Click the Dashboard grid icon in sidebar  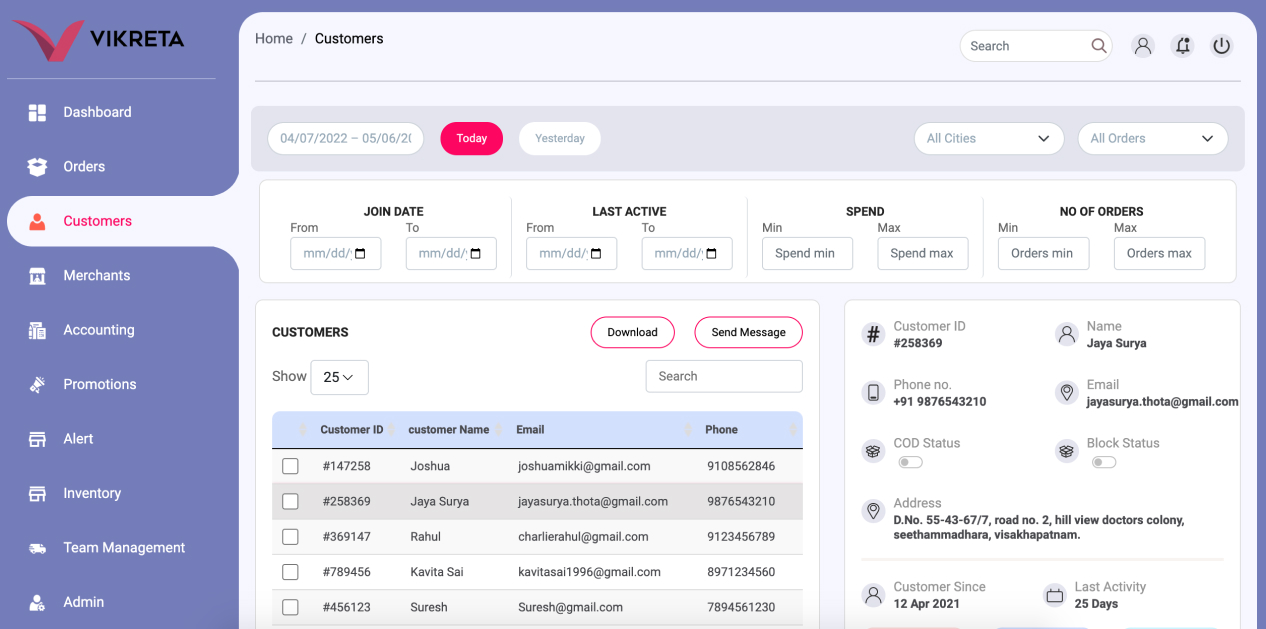pyautogui.click(x=37, y=113)
